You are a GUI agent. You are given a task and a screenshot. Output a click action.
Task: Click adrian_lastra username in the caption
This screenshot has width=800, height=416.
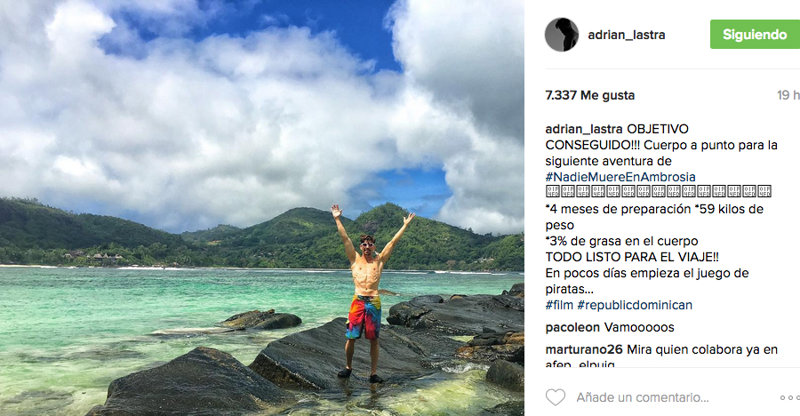584,130
